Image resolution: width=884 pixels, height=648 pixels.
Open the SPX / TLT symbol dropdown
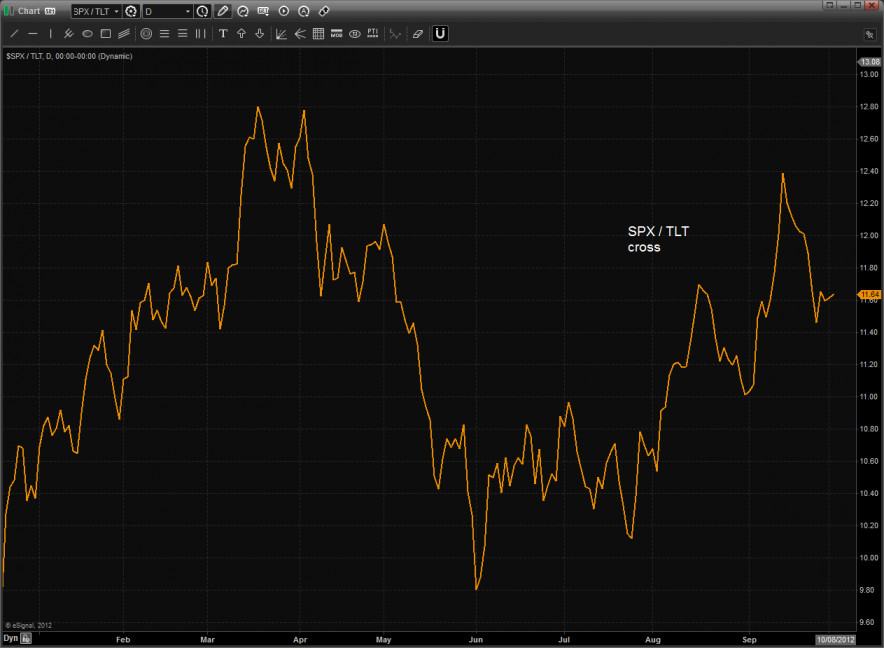[x=115, y=11]
